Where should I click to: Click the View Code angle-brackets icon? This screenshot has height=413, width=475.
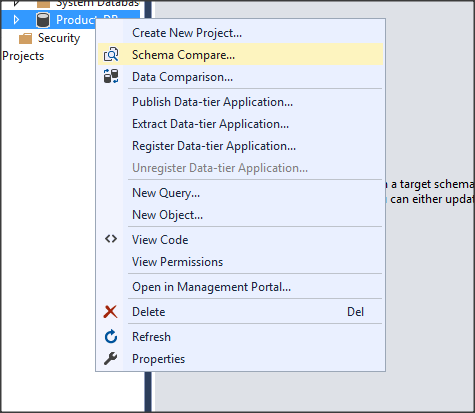pyautogui.click(x=111, y=239)
